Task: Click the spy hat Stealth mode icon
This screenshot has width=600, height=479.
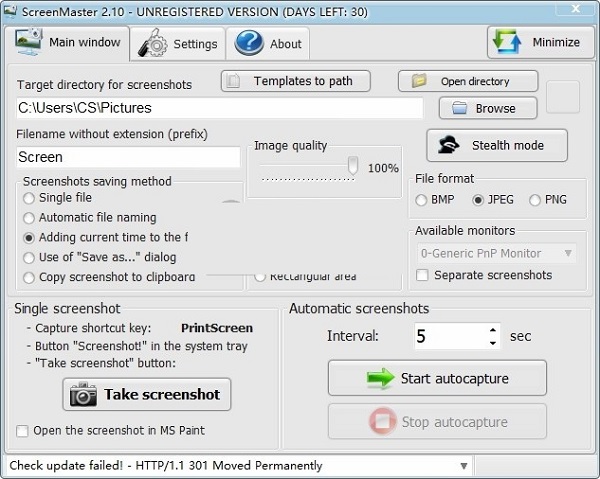Action: click(x=448, y=145)
